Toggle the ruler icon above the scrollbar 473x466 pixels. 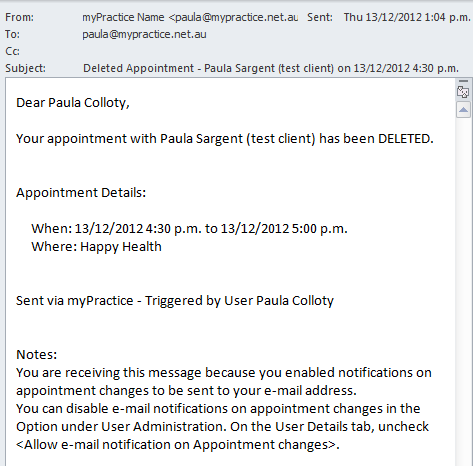click(463, 92)
